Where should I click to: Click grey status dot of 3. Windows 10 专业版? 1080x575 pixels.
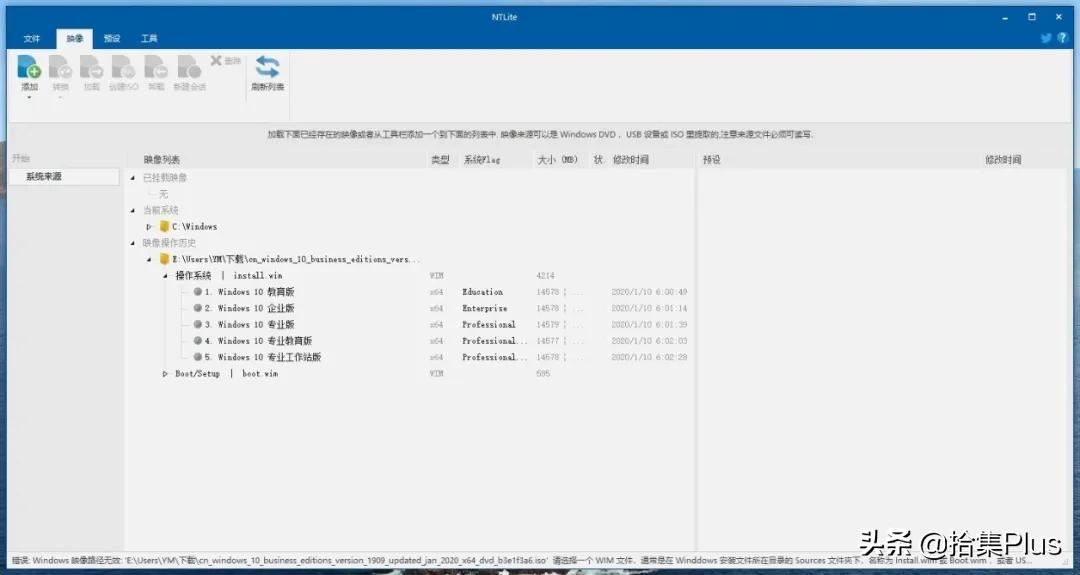tap(198, 324)
